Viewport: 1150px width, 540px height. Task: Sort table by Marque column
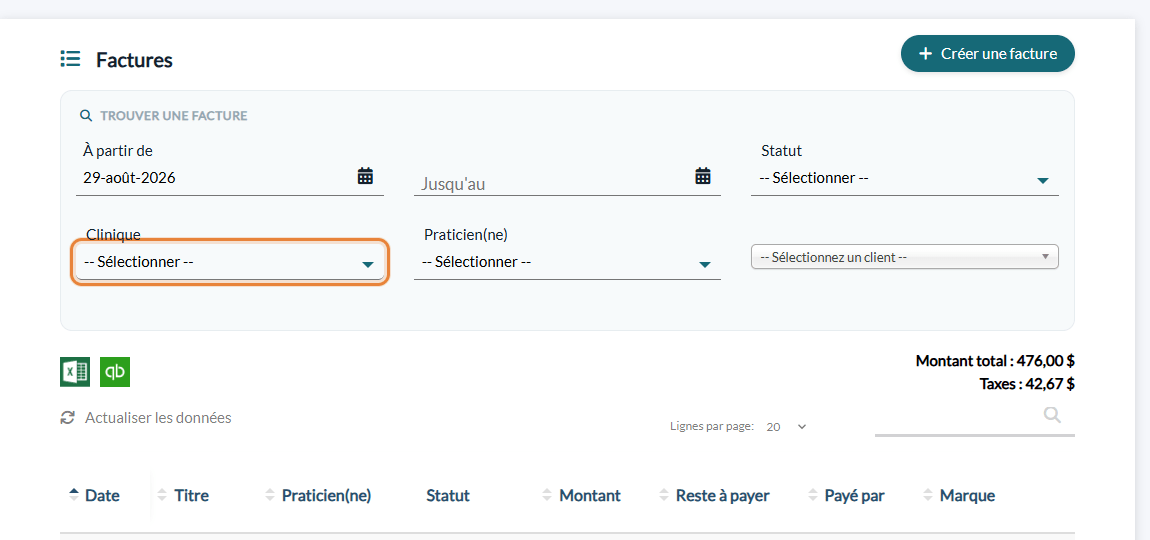pyautogui.click(x=959, y=495)
